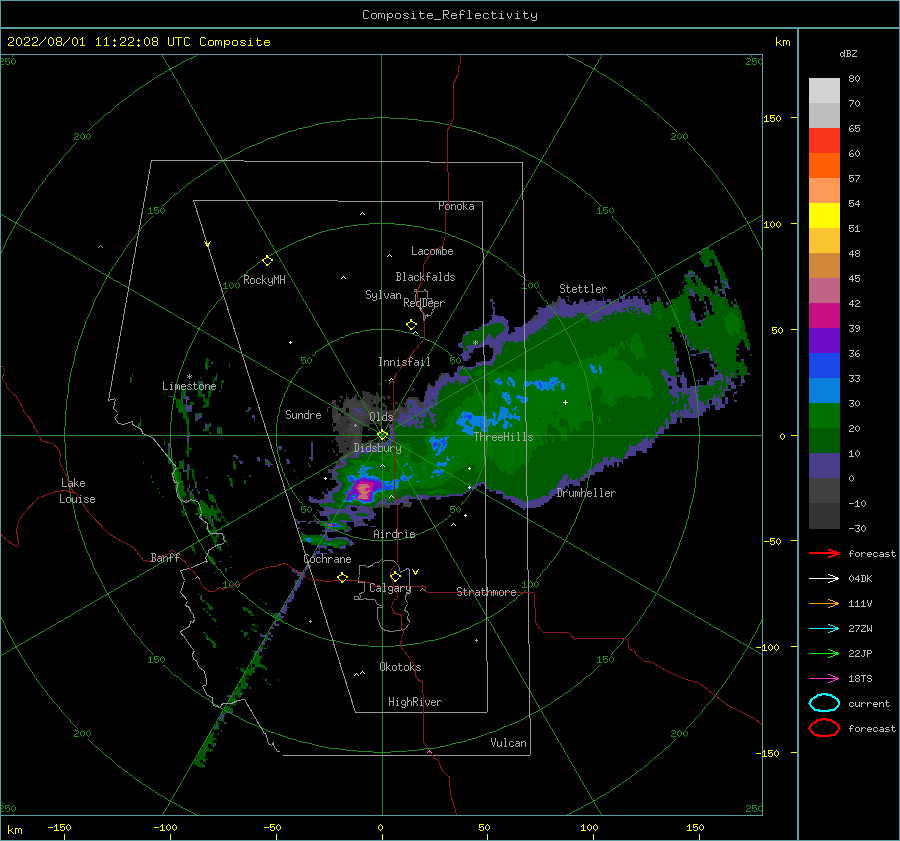Click the Strathmore label
The width and height of the screenshot is (900, 841).
tap(486, 592)
